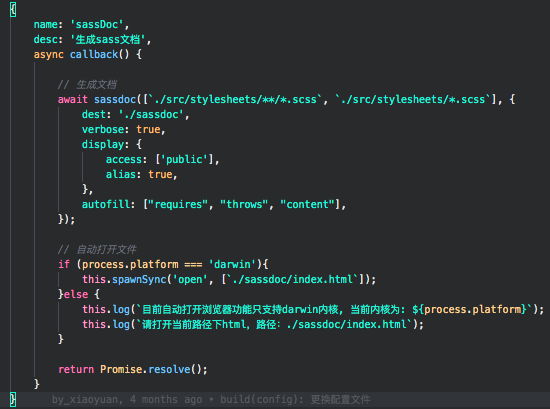
Task: Click the await keyword
Action: tap(73, 100)
